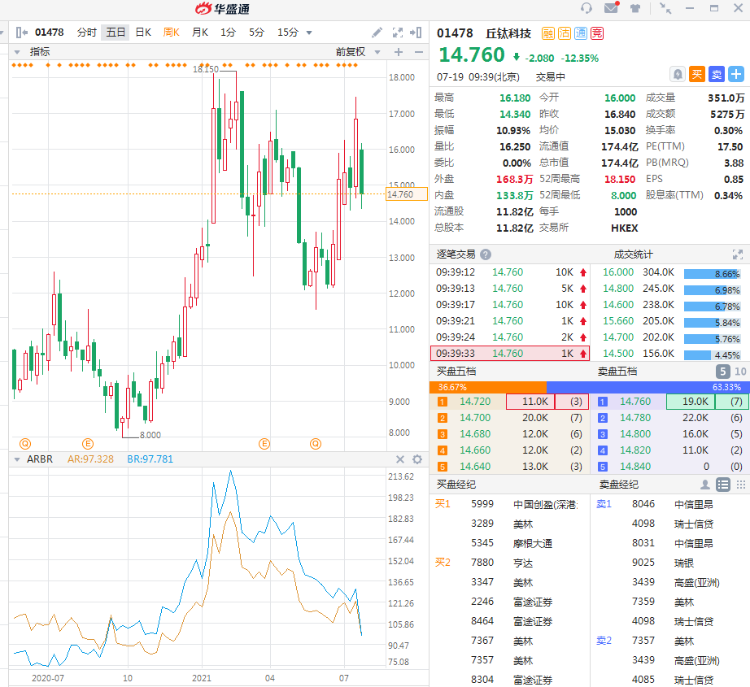The height and width of the screenshot is (687, 750).
Task: Click the 01478 stock code in chart toolbar
Action: click(49, 33)
